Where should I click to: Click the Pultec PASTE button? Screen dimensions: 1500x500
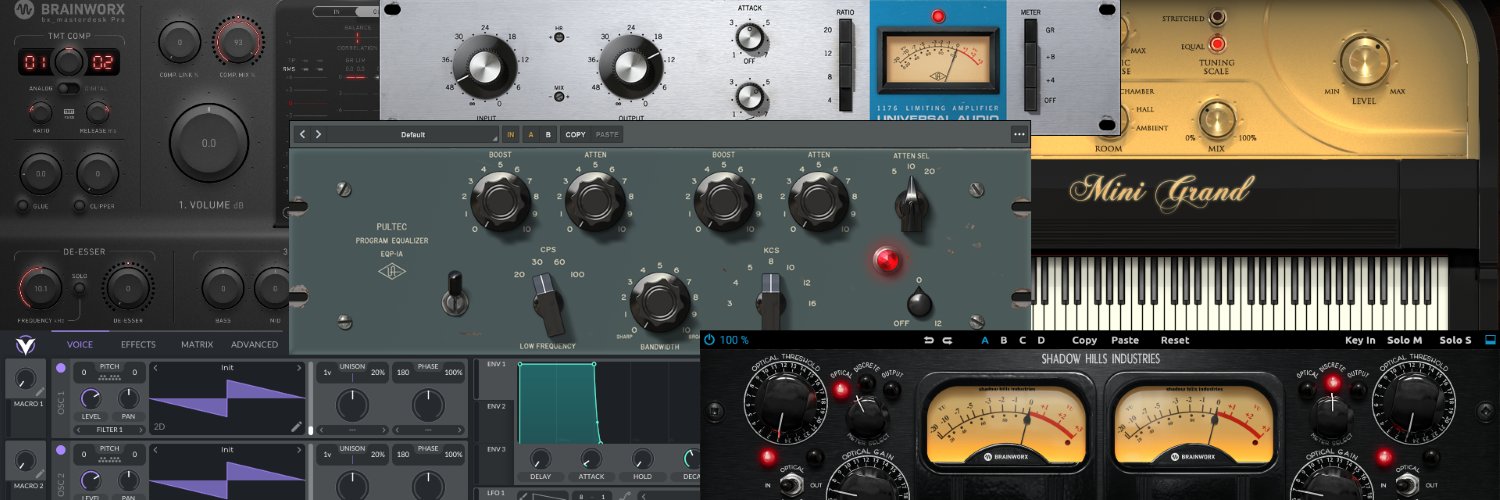click(x=607, y=134)
